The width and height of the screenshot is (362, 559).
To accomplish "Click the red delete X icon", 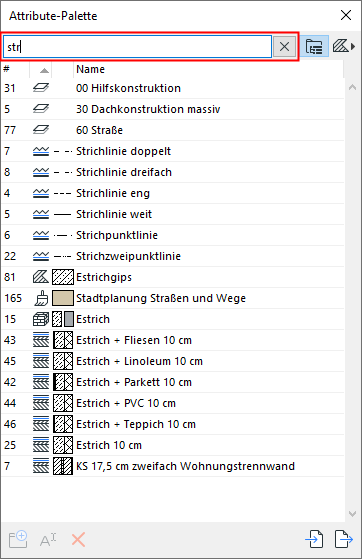I will 78,540.
